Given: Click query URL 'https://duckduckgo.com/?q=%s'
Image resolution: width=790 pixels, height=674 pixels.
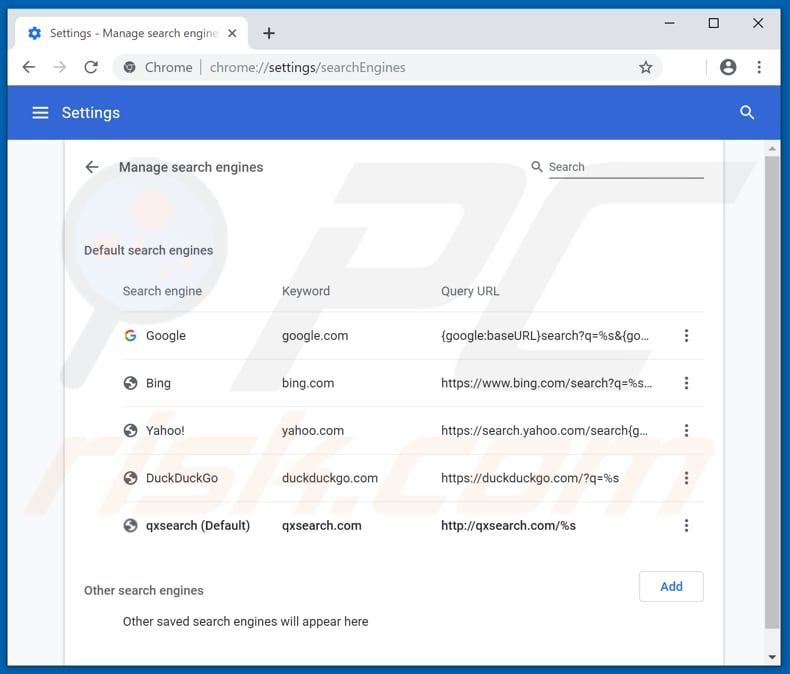Looking at the screenshot, I should point(530,478).
